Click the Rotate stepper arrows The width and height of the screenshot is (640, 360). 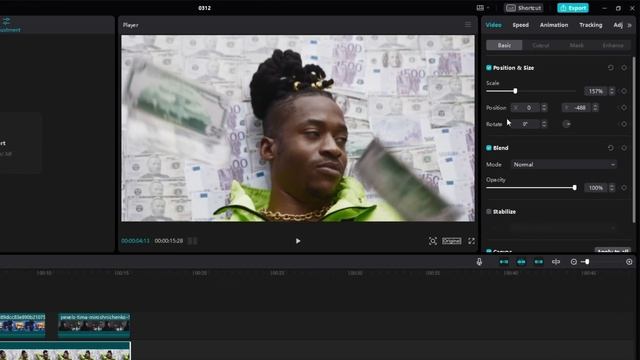pyautogui.click(x=544, y=124)
